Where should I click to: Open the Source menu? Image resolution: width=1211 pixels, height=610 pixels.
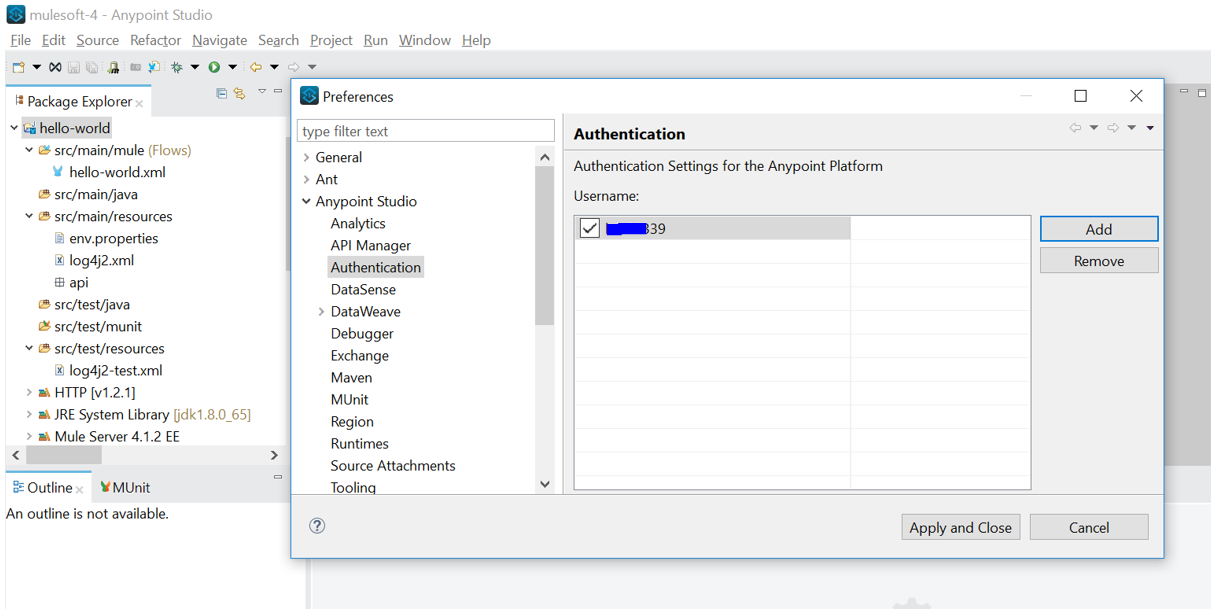(x=97, y=40)
